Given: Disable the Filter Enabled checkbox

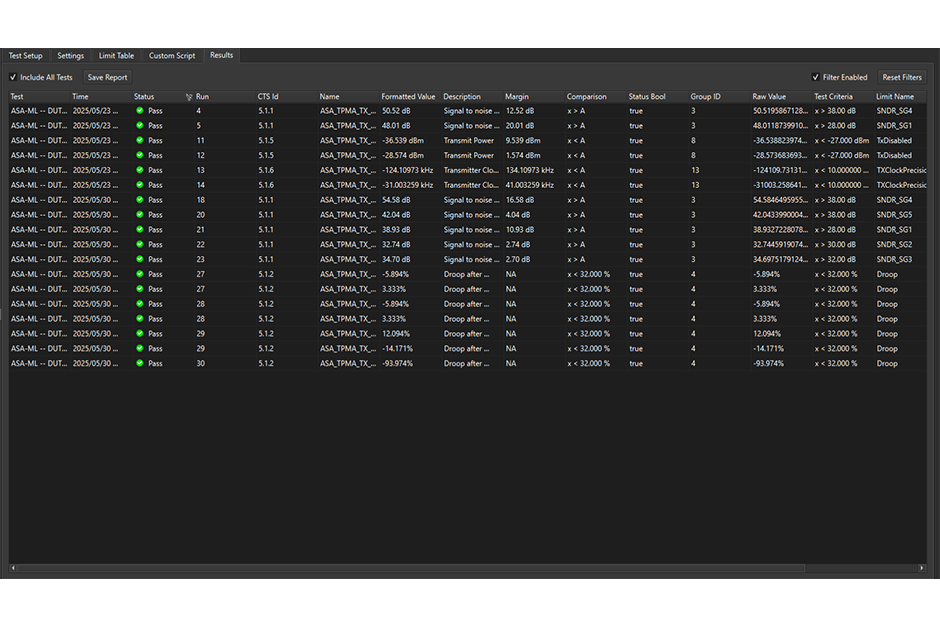Looking at the screenshot, I should 815,77.
